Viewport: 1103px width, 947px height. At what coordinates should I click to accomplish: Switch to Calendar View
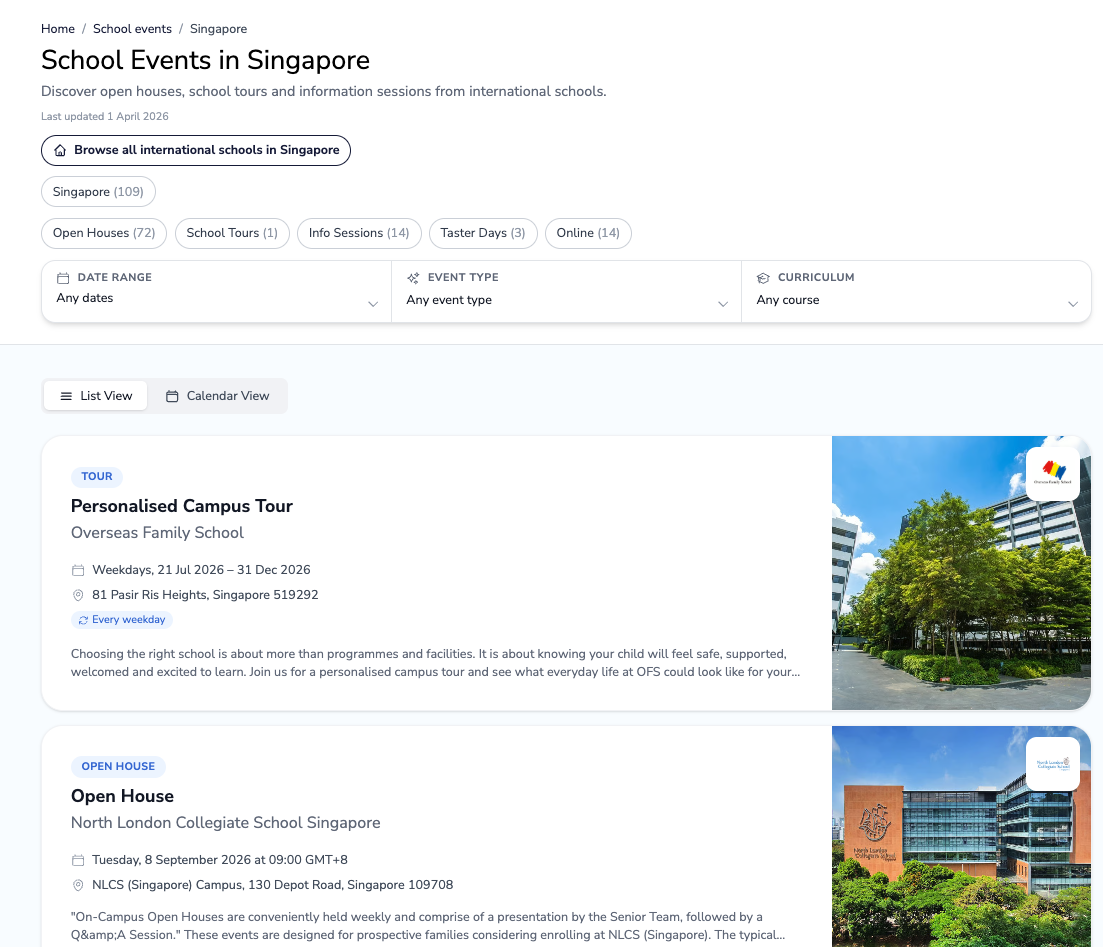coord(217,396)
